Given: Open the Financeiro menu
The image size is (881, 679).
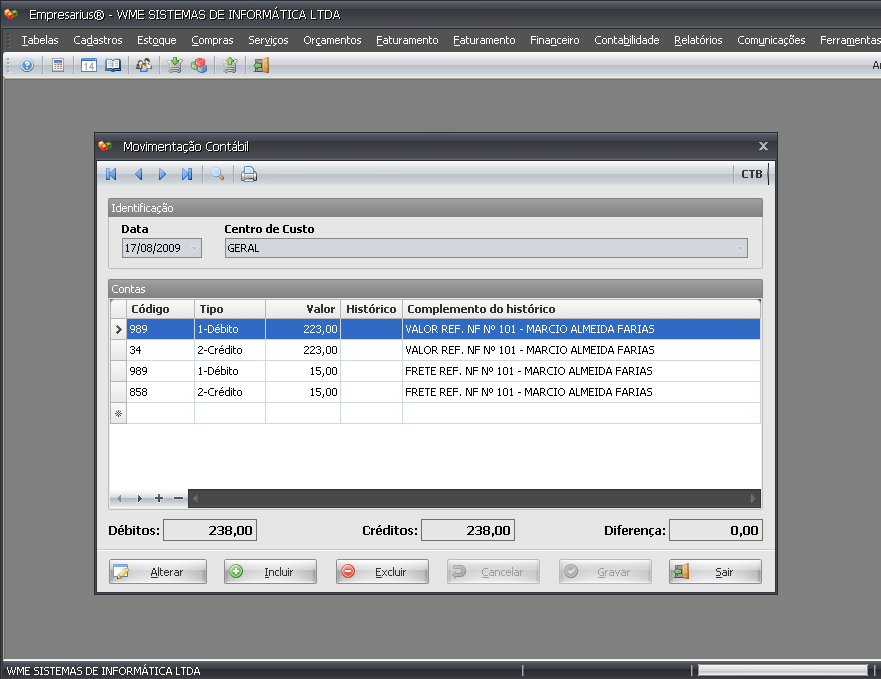Looking at the screenshot, I should [554, 40].
